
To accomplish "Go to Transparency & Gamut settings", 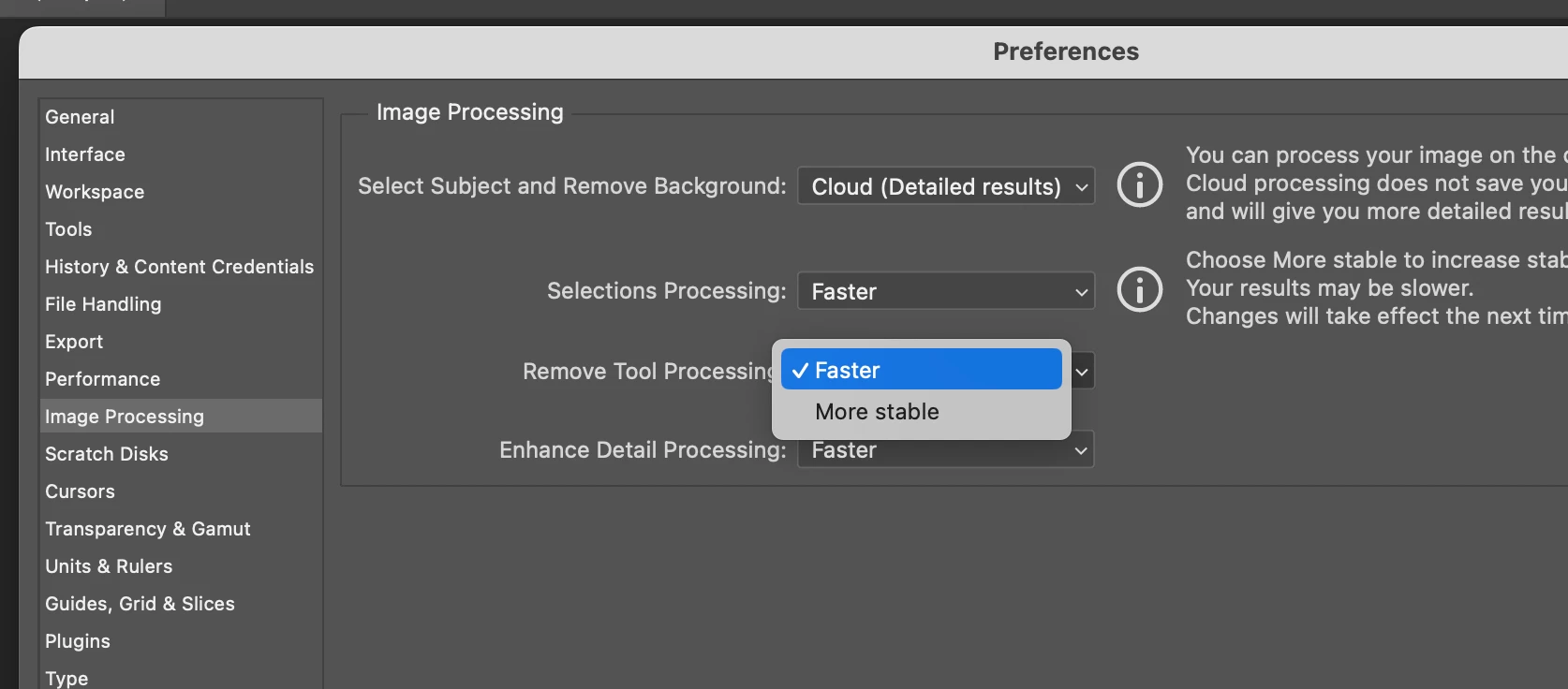I will (x=148, y=529).
